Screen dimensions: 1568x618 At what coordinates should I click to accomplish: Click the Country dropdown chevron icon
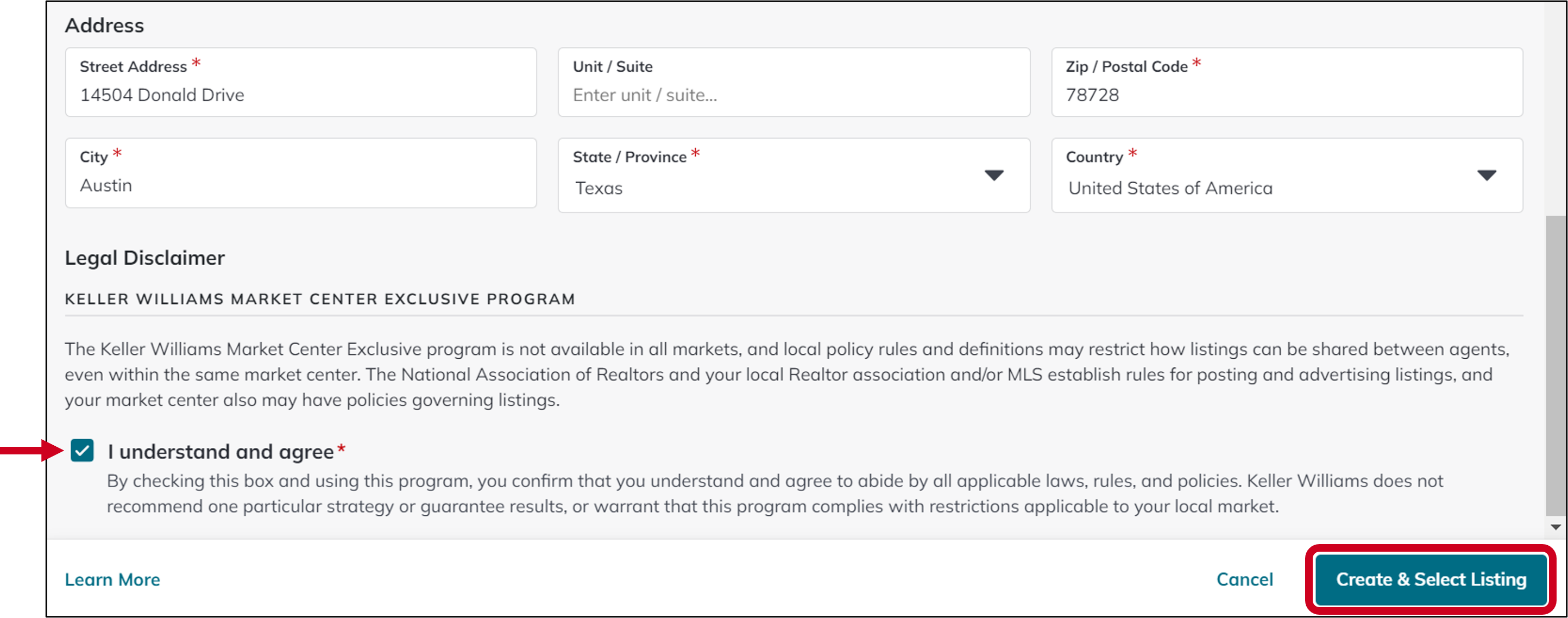point(1487,176)
